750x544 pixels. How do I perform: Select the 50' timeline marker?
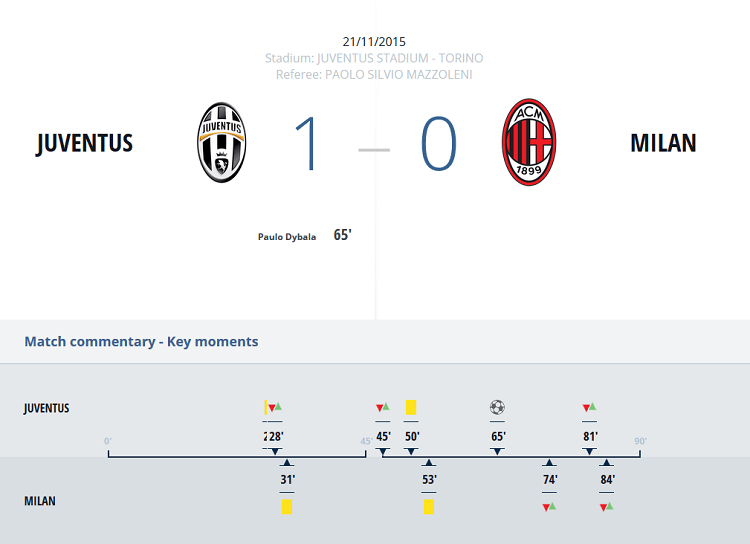pyautogui.click(x=412, y=436)
